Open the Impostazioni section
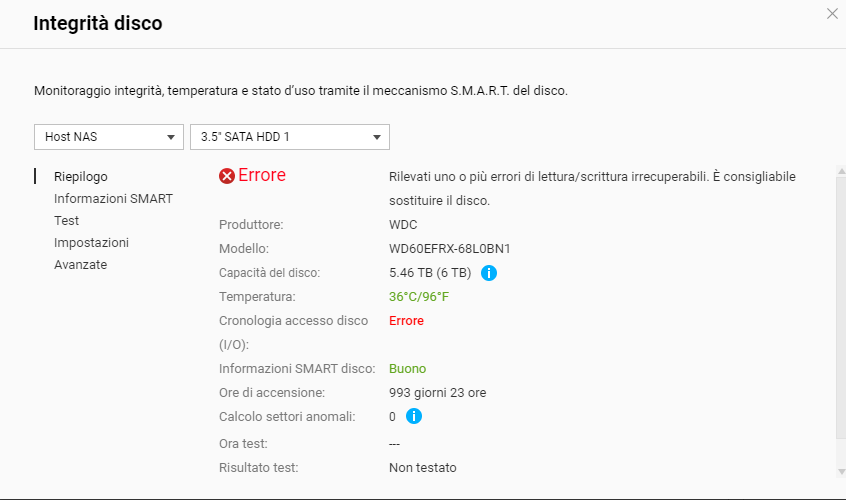Image resolution: width=846 pixels, height=500 pixels. coord(91,242)
